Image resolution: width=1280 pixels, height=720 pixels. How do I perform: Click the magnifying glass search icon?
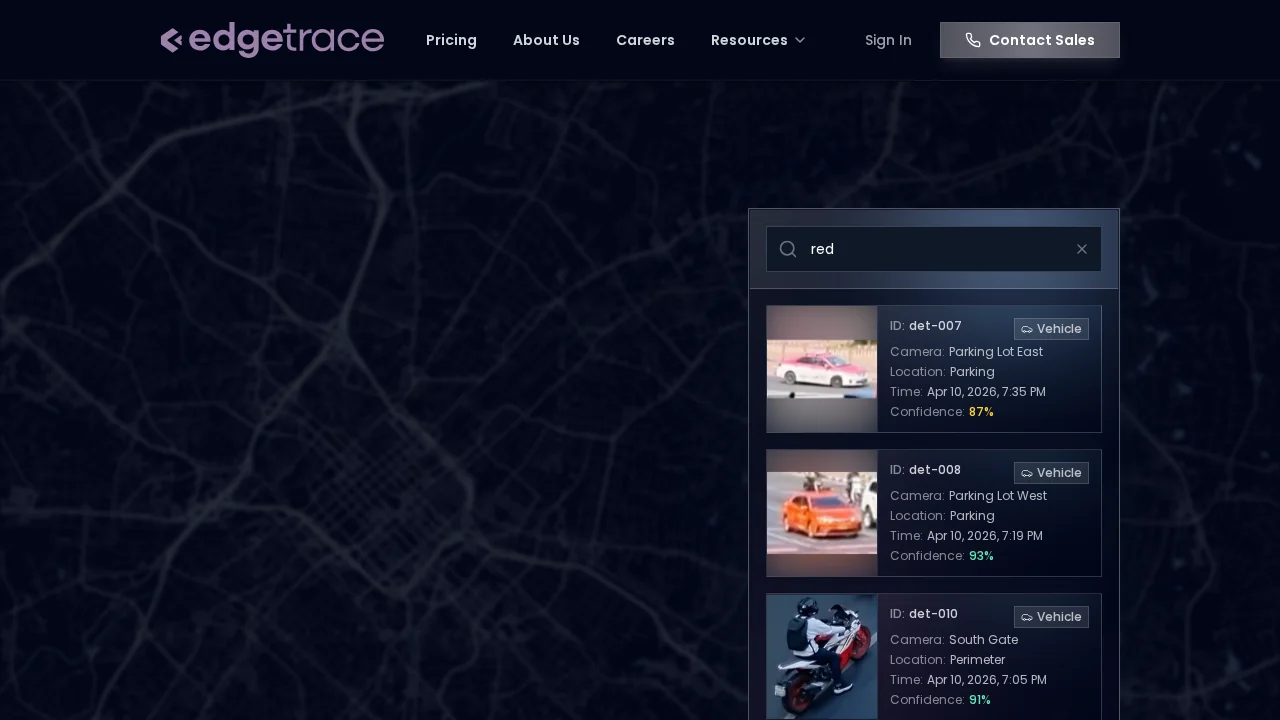click(x=788, y=249)
